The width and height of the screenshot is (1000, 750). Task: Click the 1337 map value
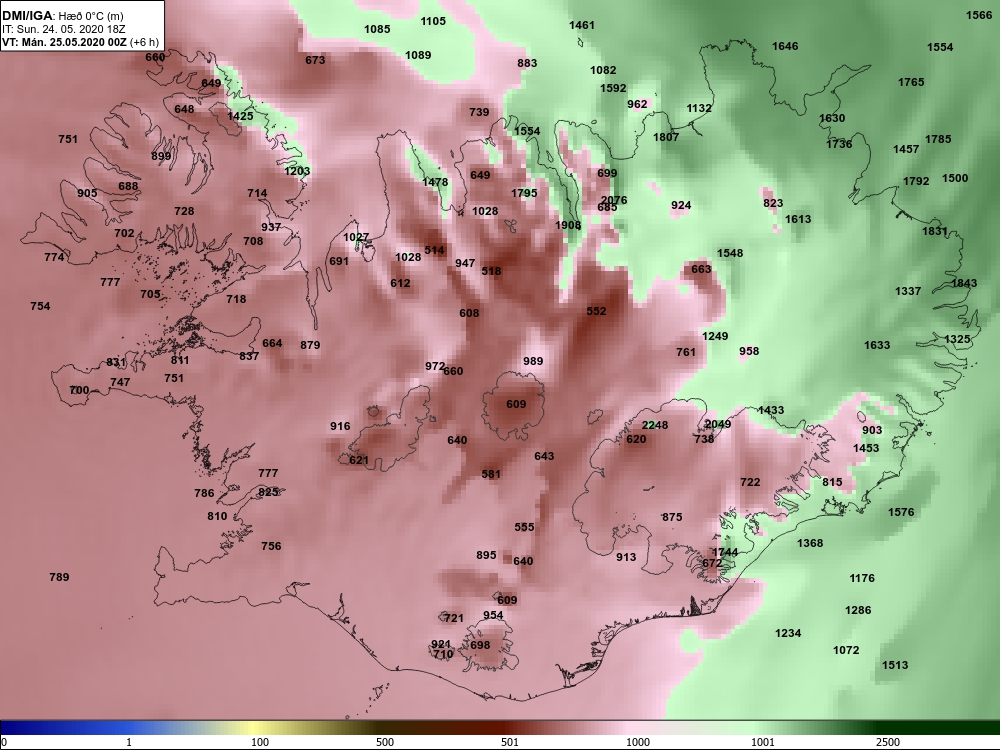coord(908,291)
